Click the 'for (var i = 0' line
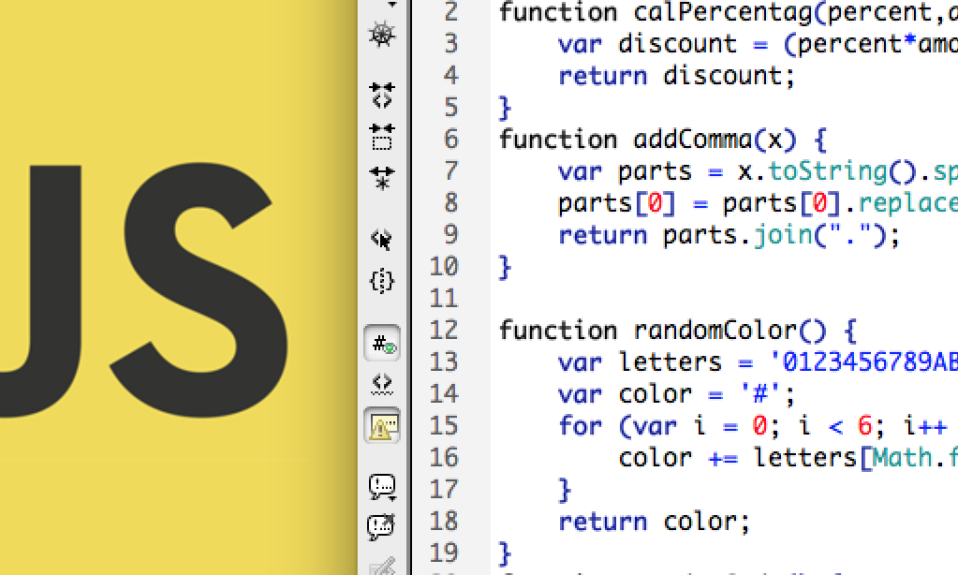 [x=753, y=427]
